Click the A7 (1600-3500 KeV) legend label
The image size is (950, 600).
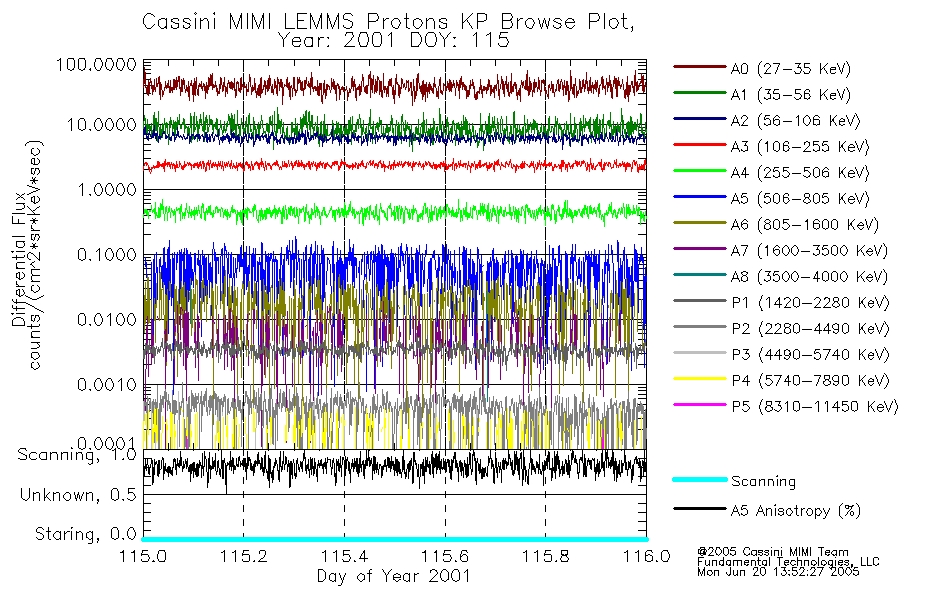pos(809,251)
